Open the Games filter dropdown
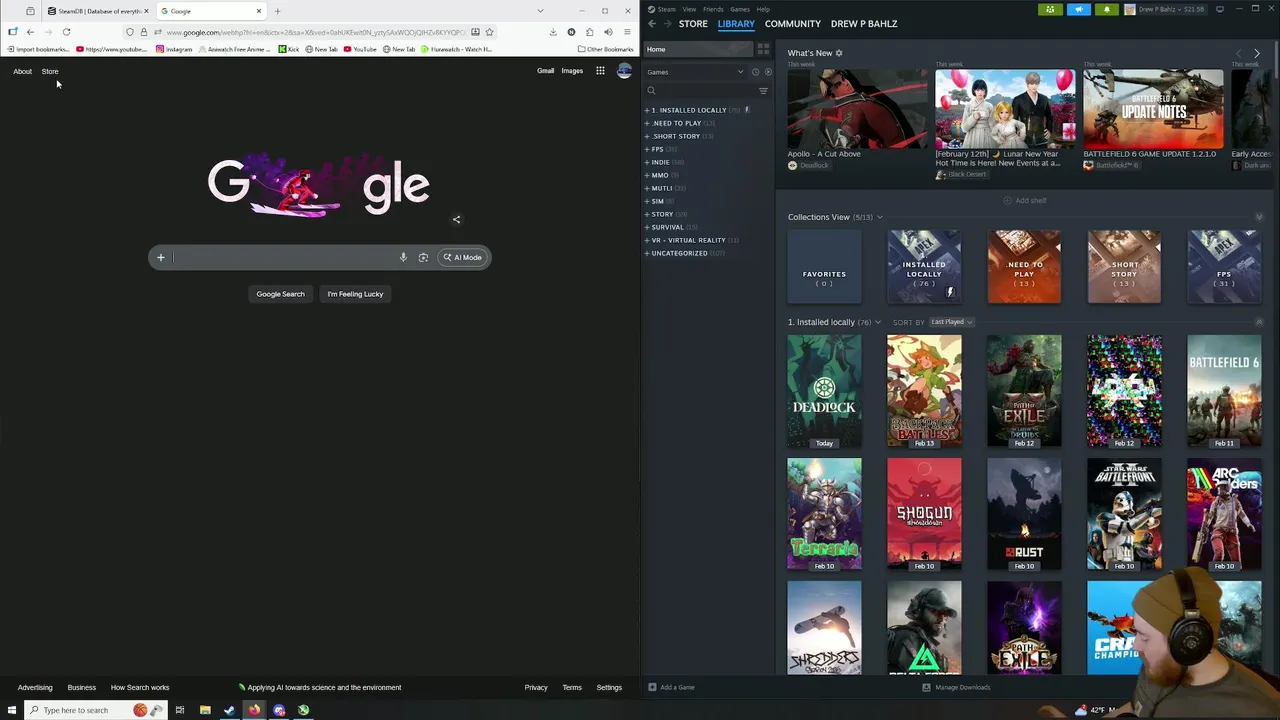The height and width of the screenshot is (720, 1280). (x=695, y=72)
